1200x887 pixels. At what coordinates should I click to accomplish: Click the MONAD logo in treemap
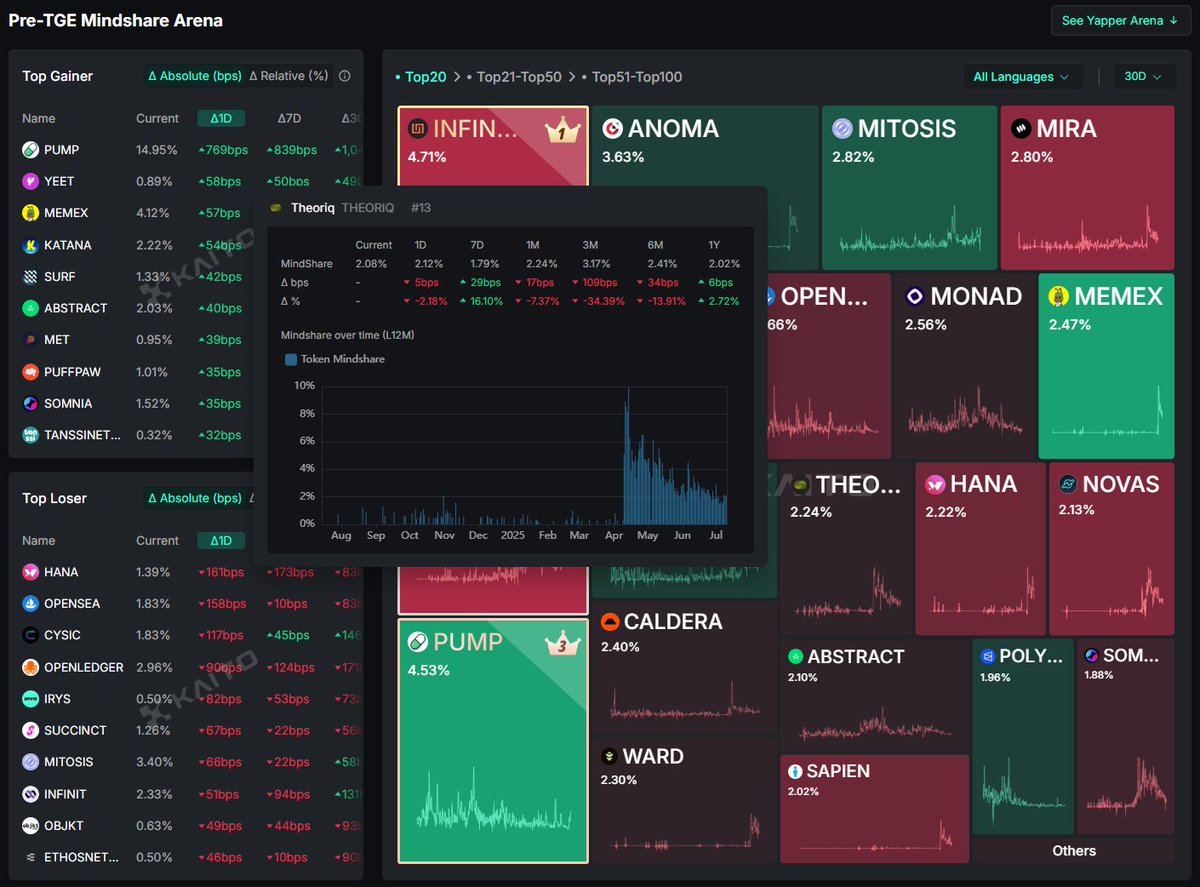click(914, 296)
